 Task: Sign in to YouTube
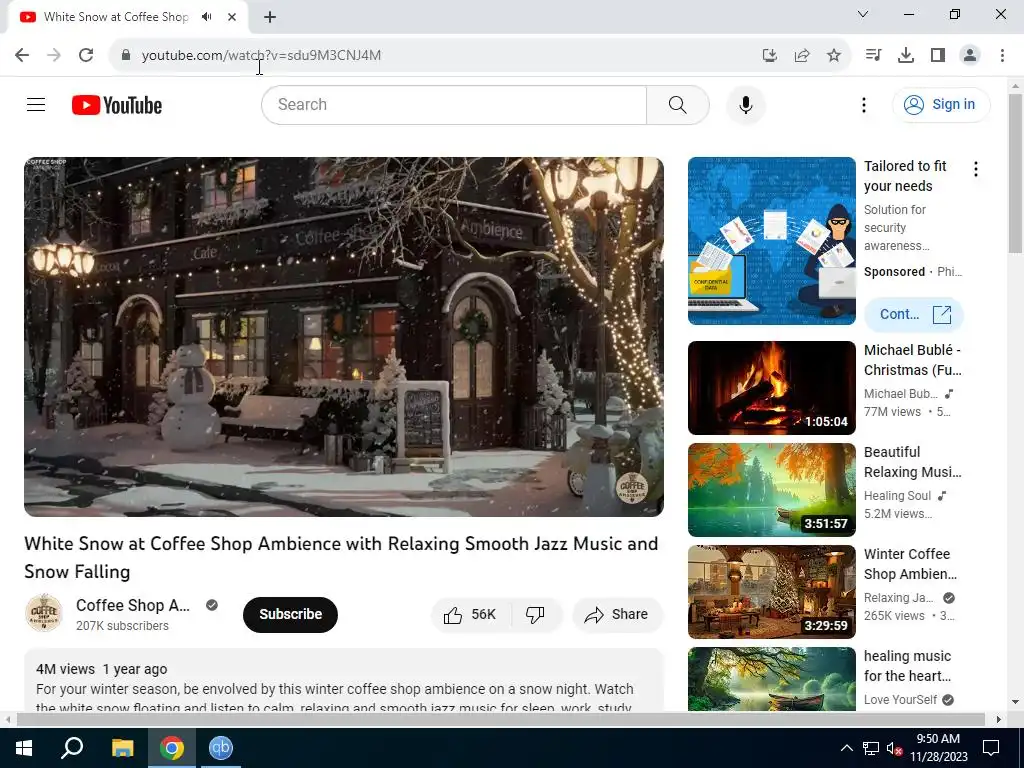click(941, 104)
